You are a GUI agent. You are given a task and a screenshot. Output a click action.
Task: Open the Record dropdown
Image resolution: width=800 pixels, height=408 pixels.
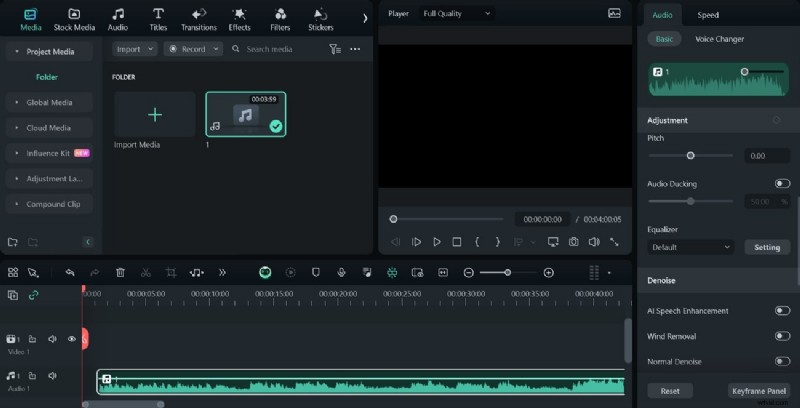193,49
